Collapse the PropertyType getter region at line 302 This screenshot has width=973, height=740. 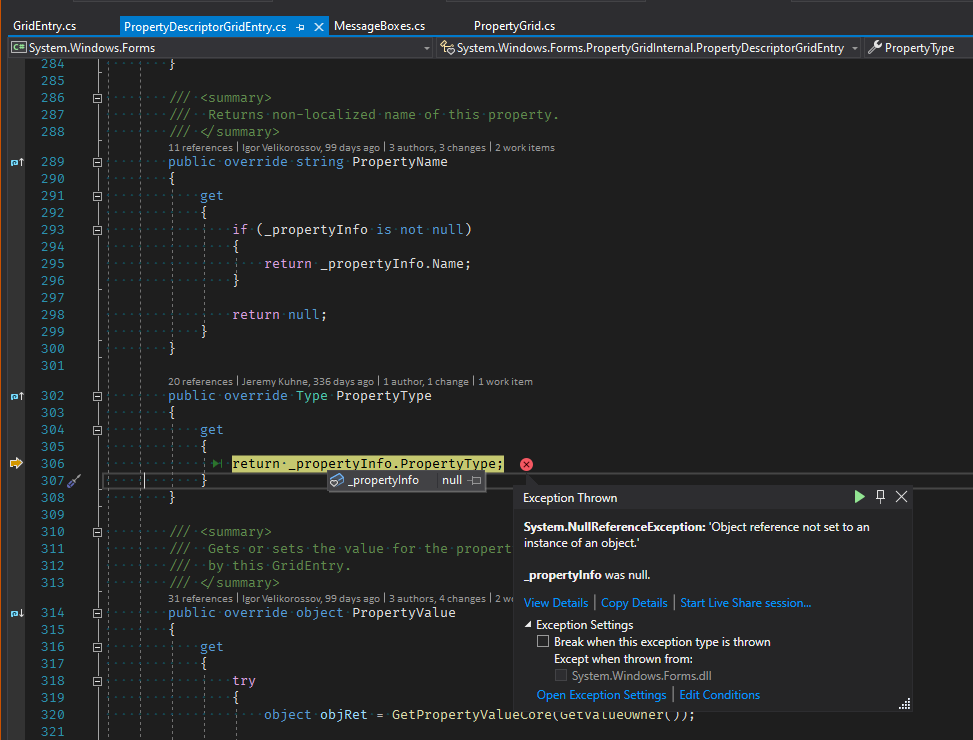click(97, 395)
